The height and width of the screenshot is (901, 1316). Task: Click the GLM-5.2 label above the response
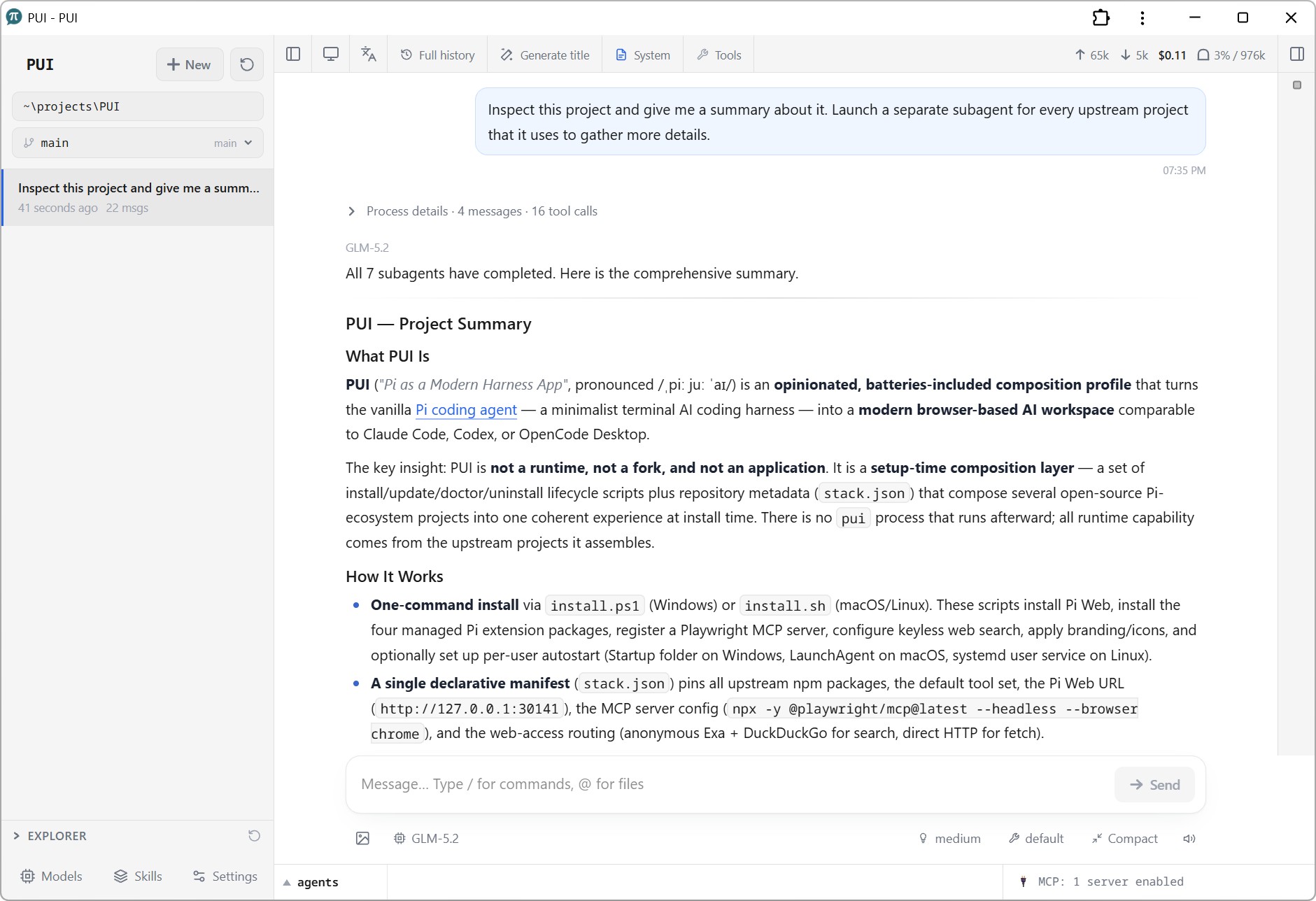click(367, 248)
